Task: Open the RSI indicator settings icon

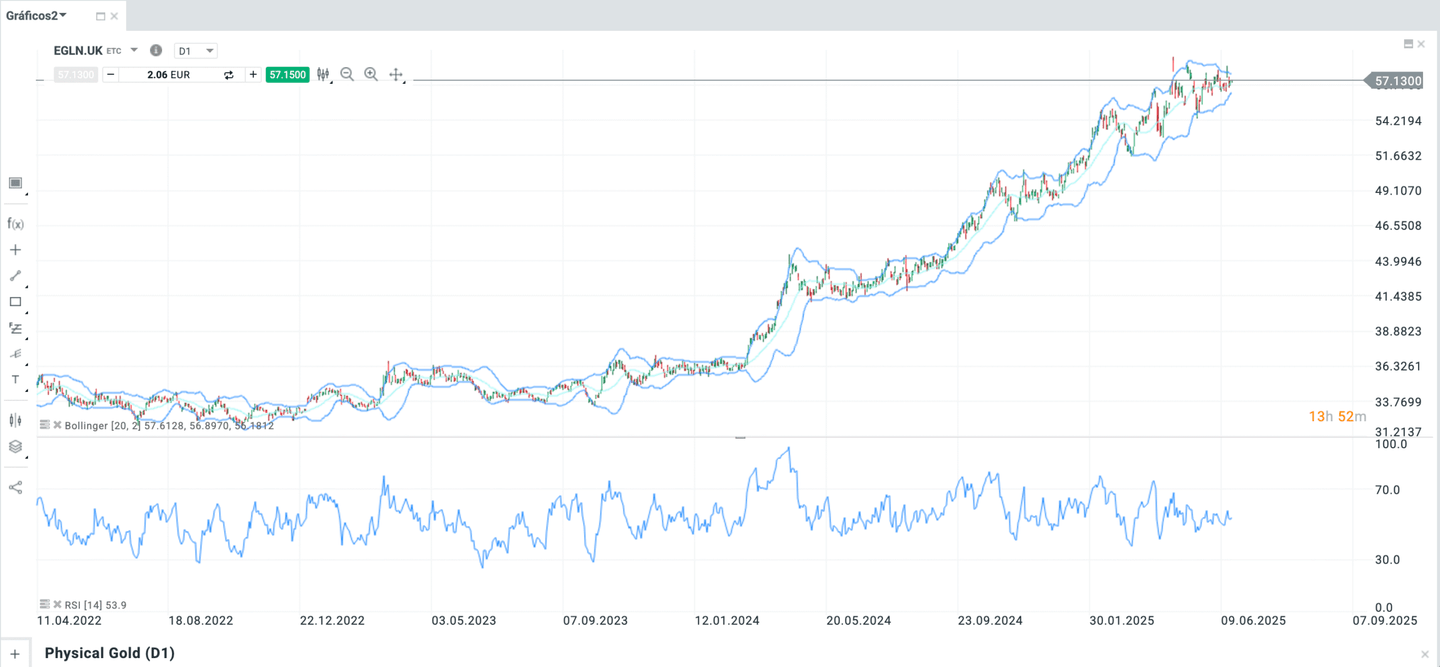Action: click(x=45, y=605)
